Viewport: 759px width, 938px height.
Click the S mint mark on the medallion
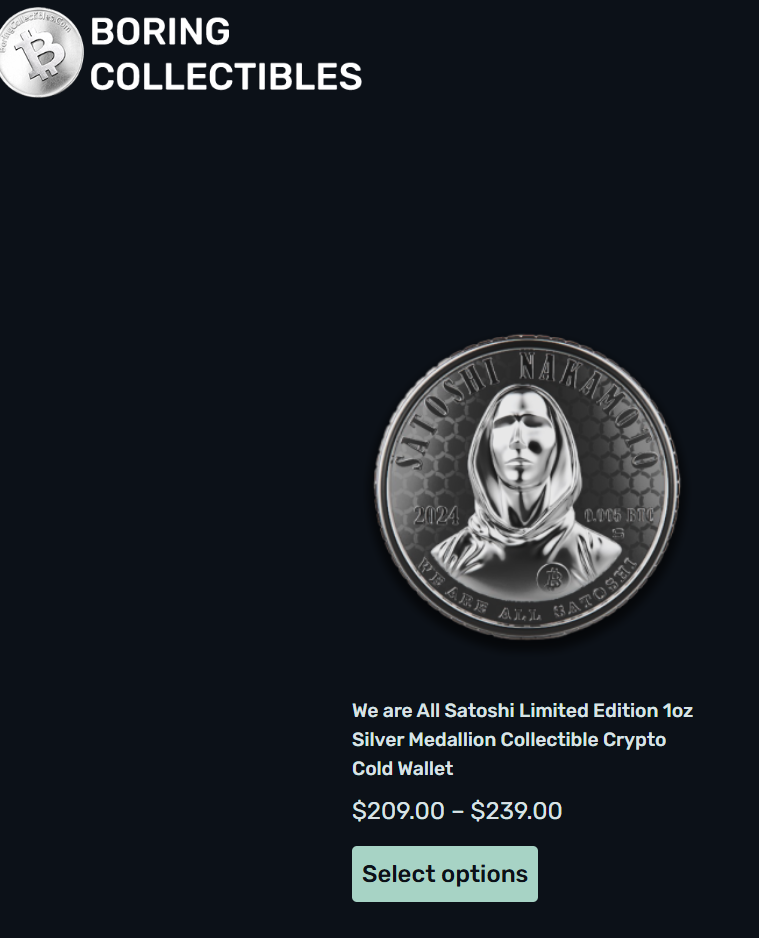(x=618, y=532)
